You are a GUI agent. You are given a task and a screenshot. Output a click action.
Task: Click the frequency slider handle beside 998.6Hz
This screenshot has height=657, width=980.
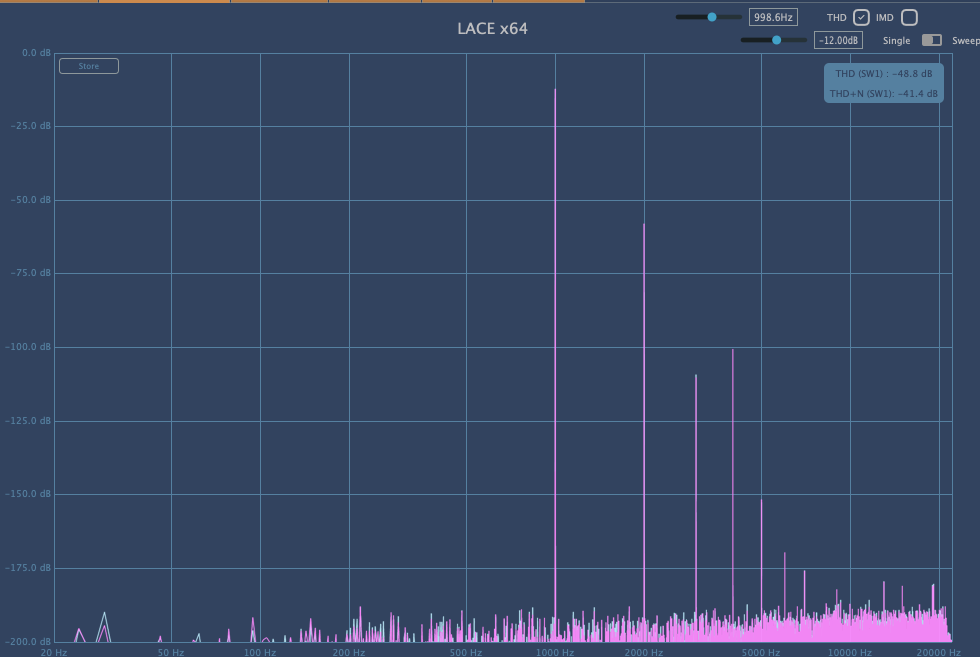tap(712, 17)
